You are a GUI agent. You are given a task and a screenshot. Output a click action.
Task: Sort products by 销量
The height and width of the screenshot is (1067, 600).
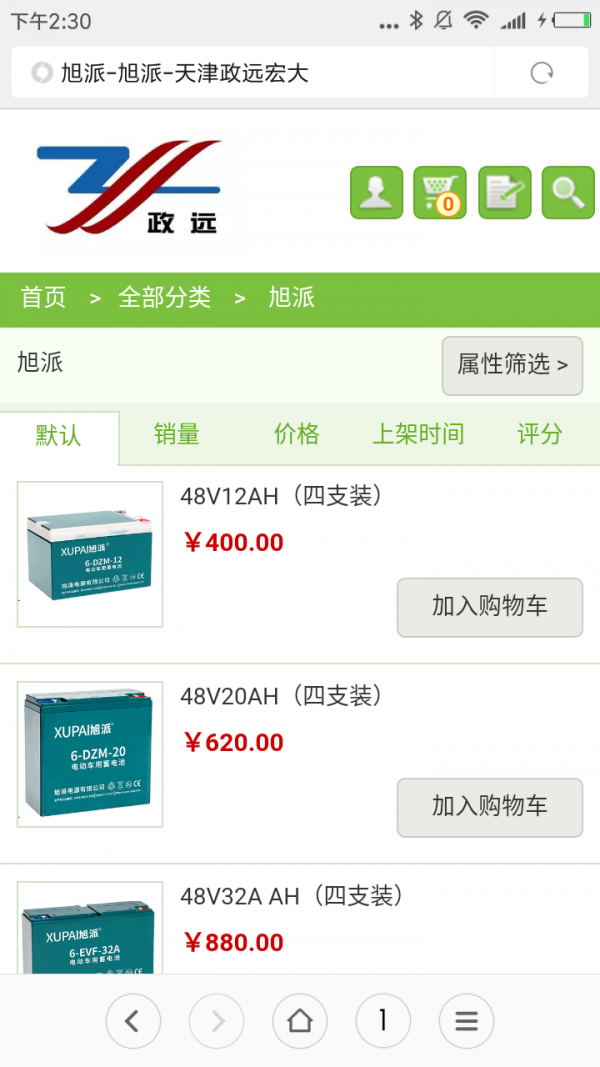(x=177, y=433)
